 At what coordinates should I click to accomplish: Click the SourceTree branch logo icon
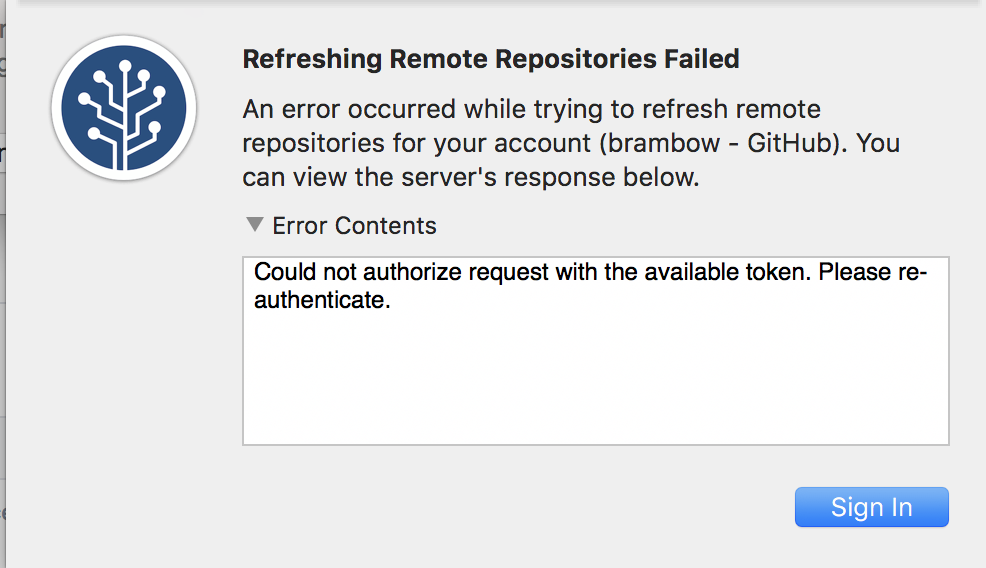click(124, 108)
